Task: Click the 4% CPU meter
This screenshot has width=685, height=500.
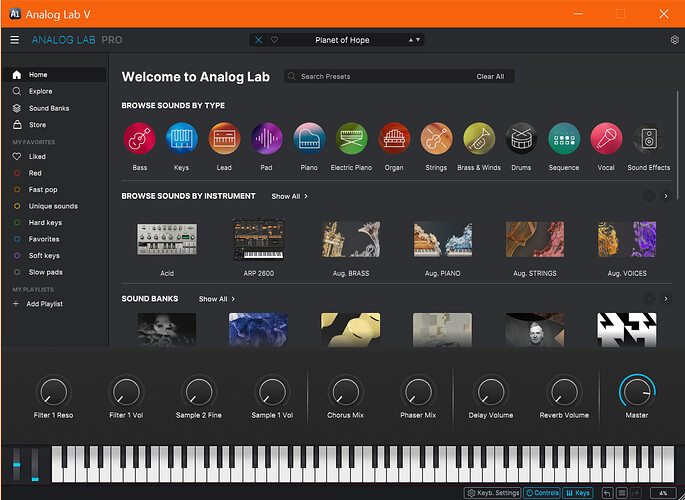Action: pyautogui.click(x=663, y=493)
